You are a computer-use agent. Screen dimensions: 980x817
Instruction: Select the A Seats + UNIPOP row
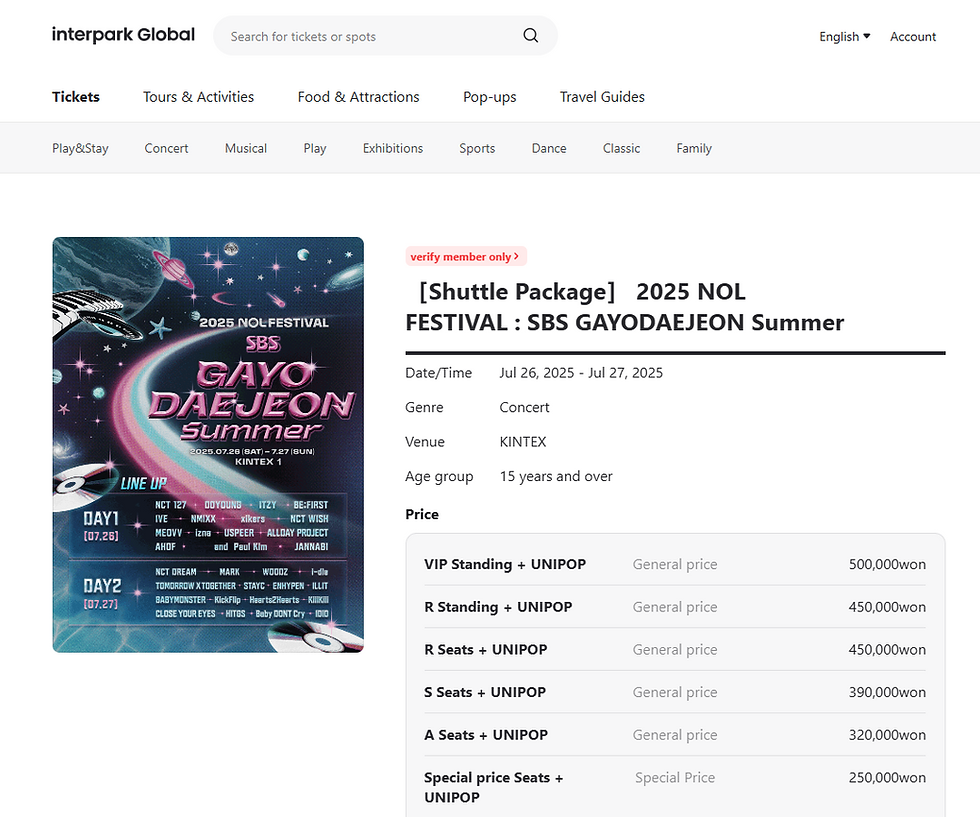tap(675, 734)
